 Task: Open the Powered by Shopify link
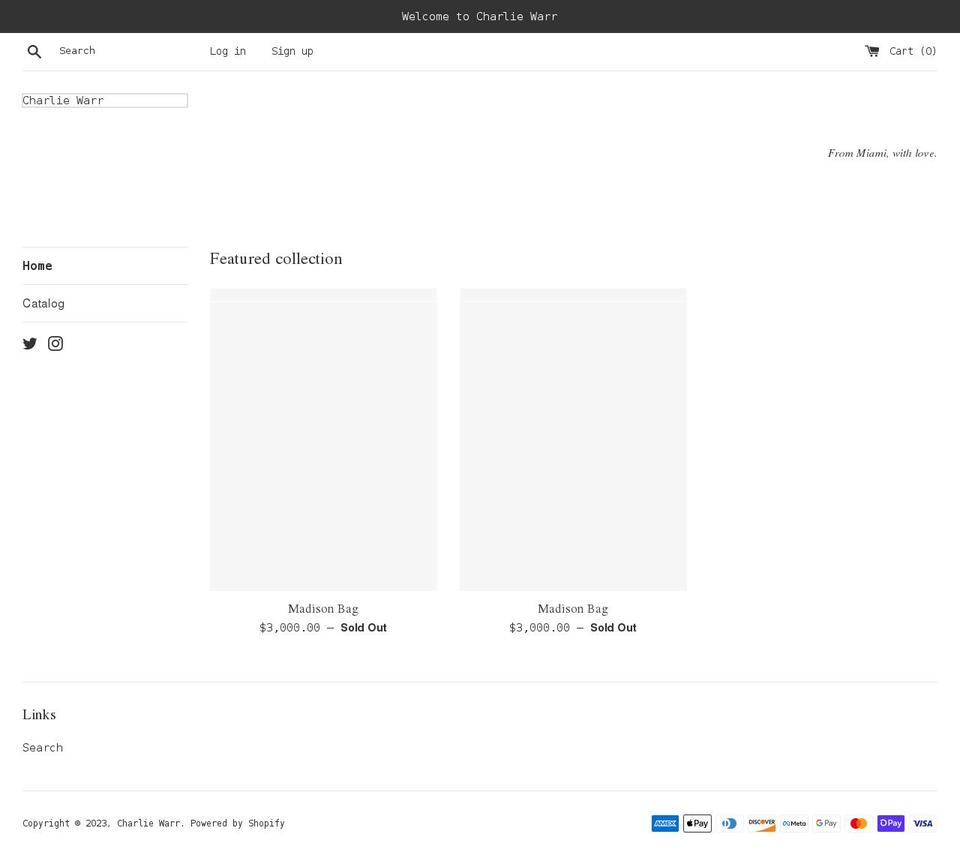238,823
